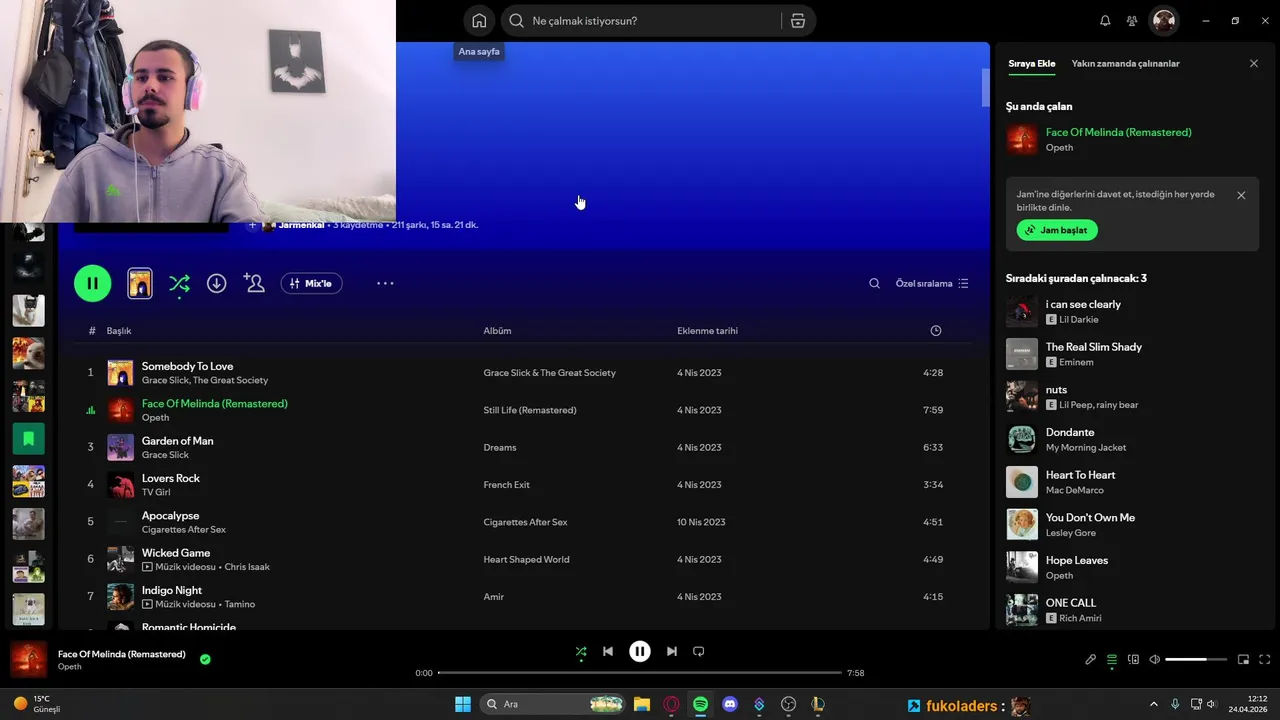The image size is (1280, 720).
Task: Open playlist more options (three dots)
Action: tap(385, 284)
